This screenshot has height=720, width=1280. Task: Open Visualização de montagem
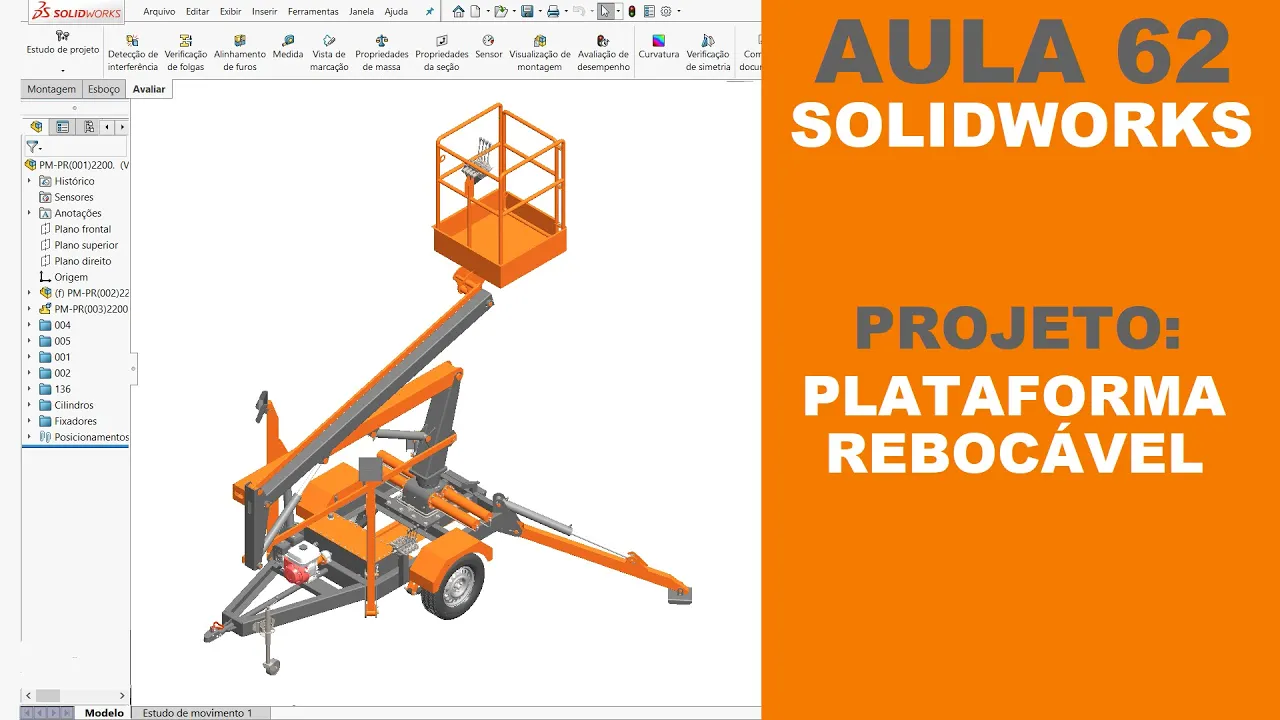pos(540,53)
